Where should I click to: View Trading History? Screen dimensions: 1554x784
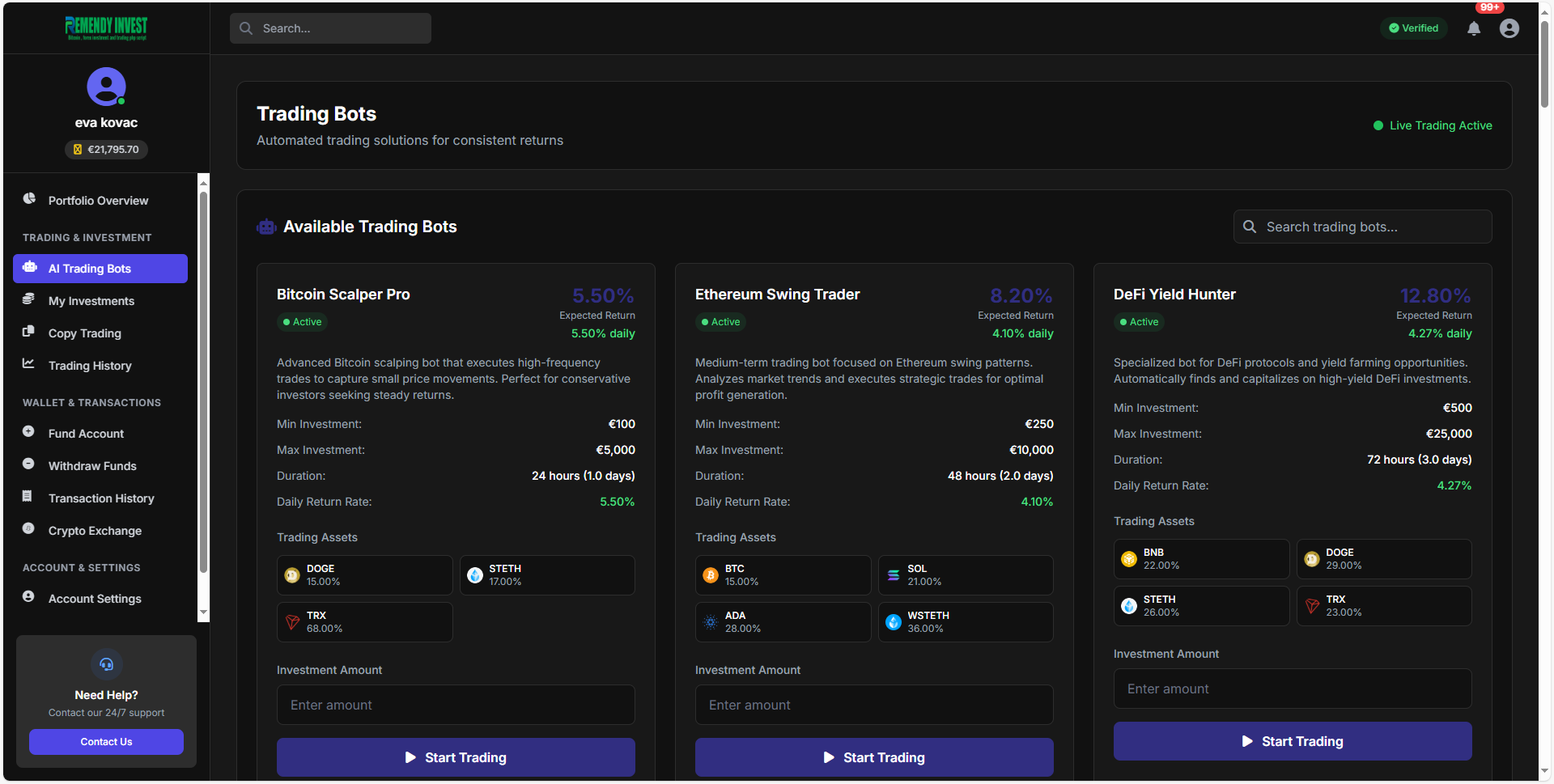(100, 366)
